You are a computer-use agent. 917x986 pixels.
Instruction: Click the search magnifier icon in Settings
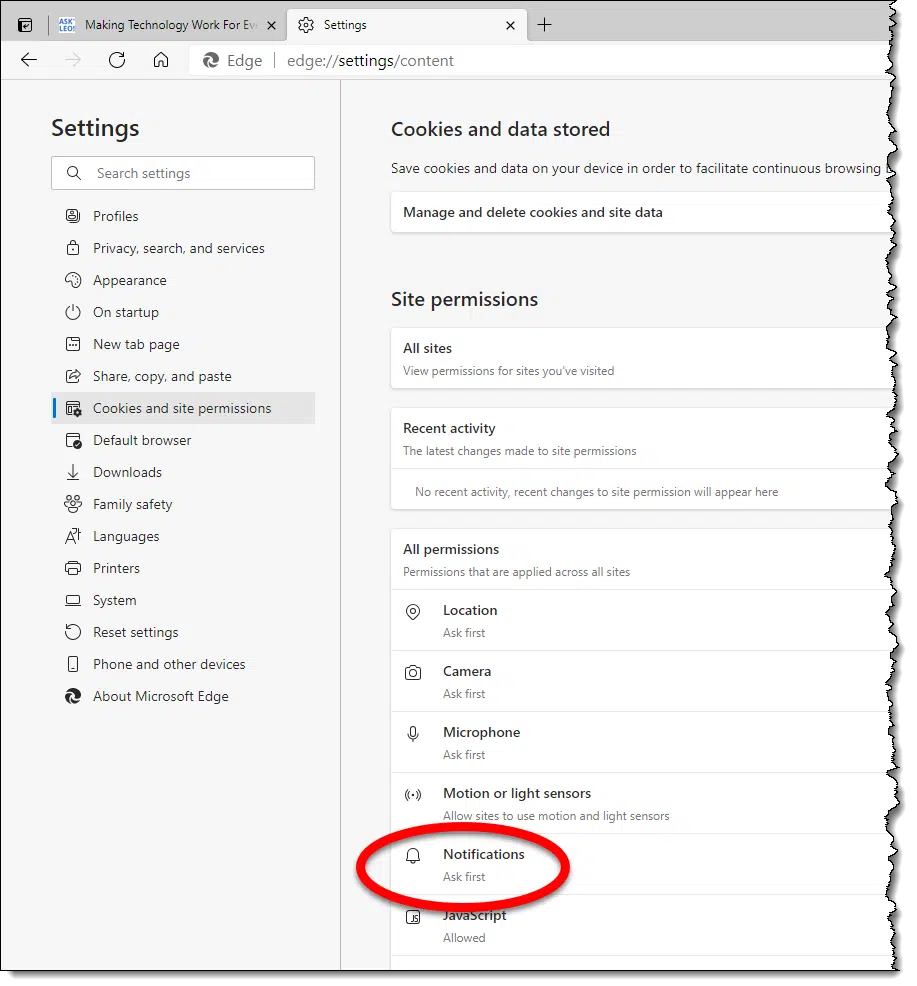74,173
